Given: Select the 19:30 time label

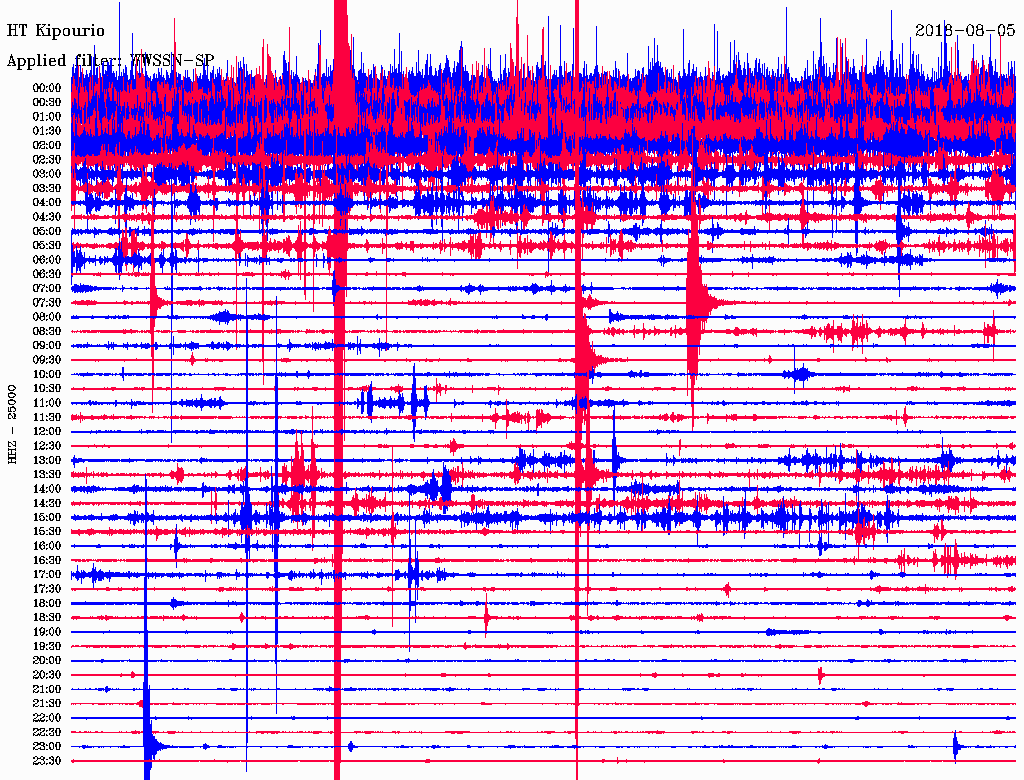Looking at the screenshot, I should (x=47, y=647).
